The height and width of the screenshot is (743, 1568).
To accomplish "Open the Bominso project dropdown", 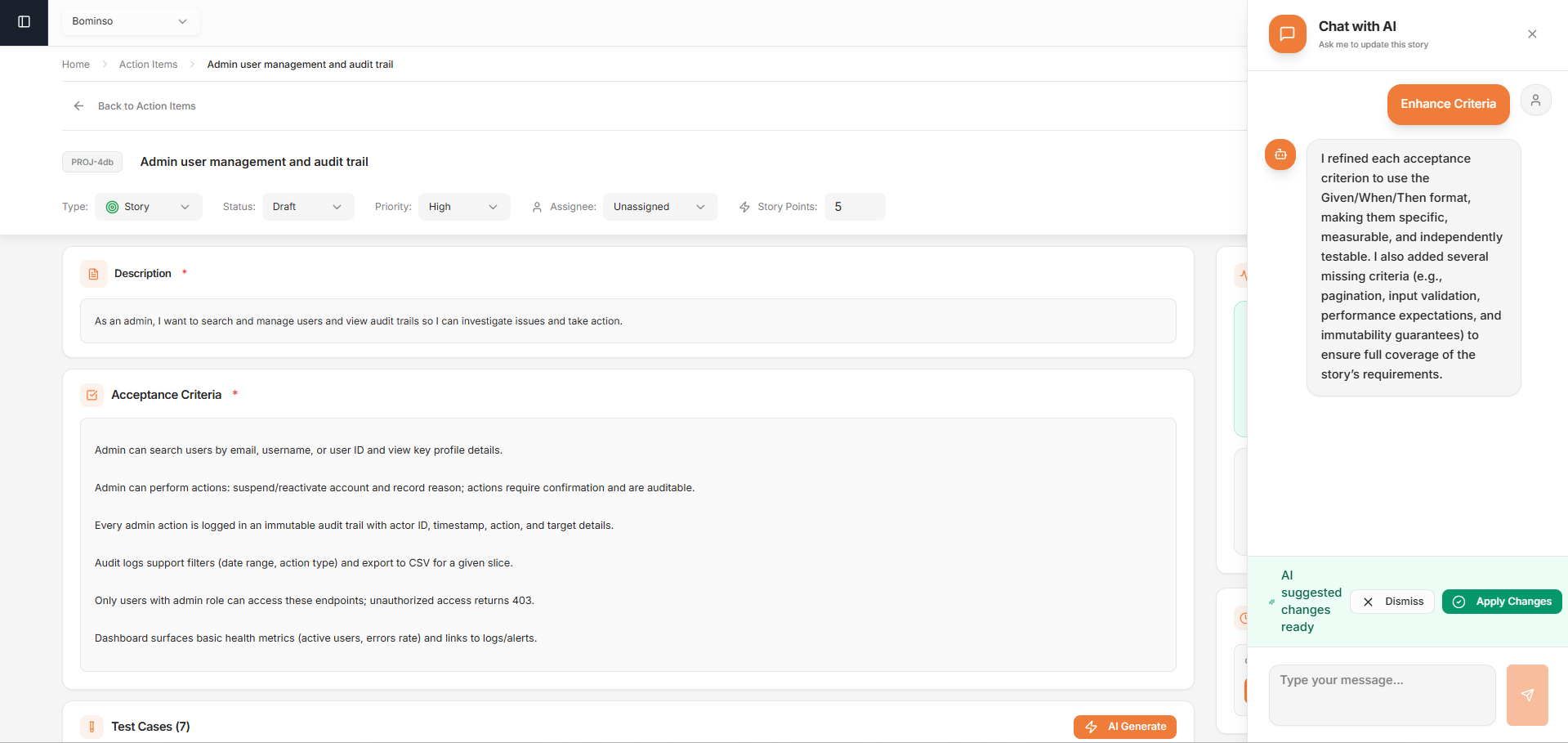I will point(130,21).
